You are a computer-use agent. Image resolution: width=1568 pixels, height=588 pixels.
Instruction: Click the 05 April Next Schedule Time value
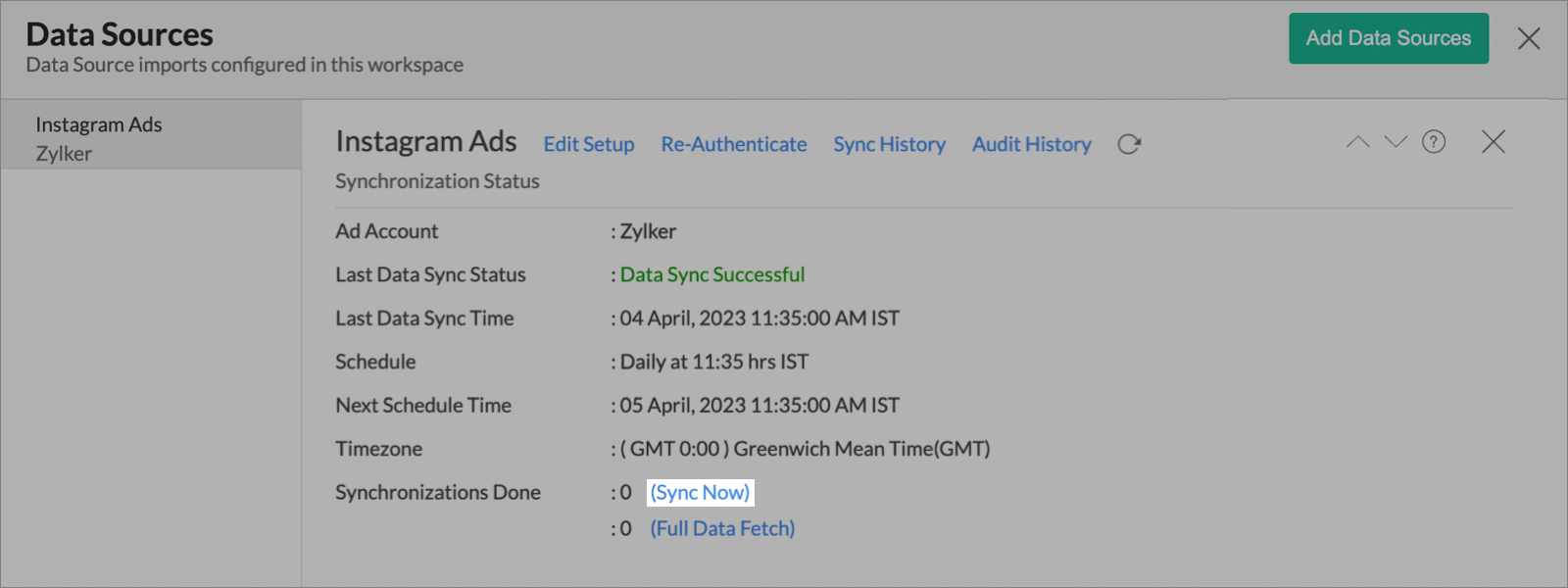tap(759, 405)
